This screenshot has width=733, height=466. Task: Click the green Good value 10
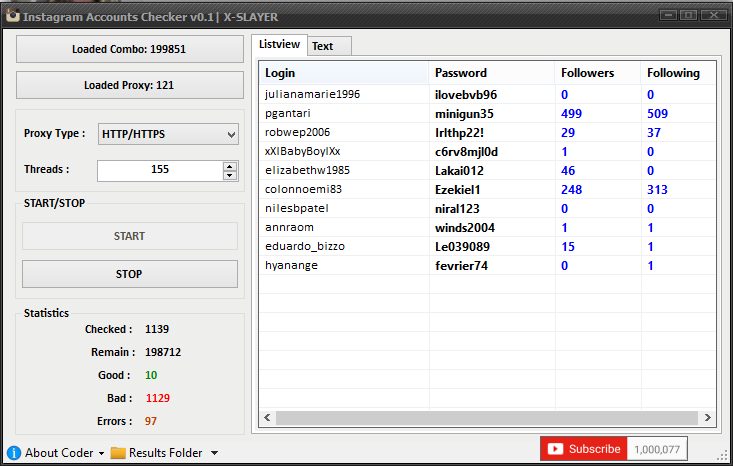coord(151,375)
